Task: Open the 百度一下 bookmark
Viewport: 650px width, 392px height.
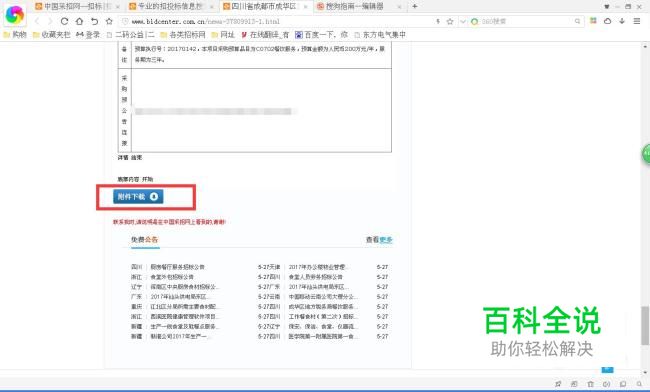Action: (x=321, y=35)
